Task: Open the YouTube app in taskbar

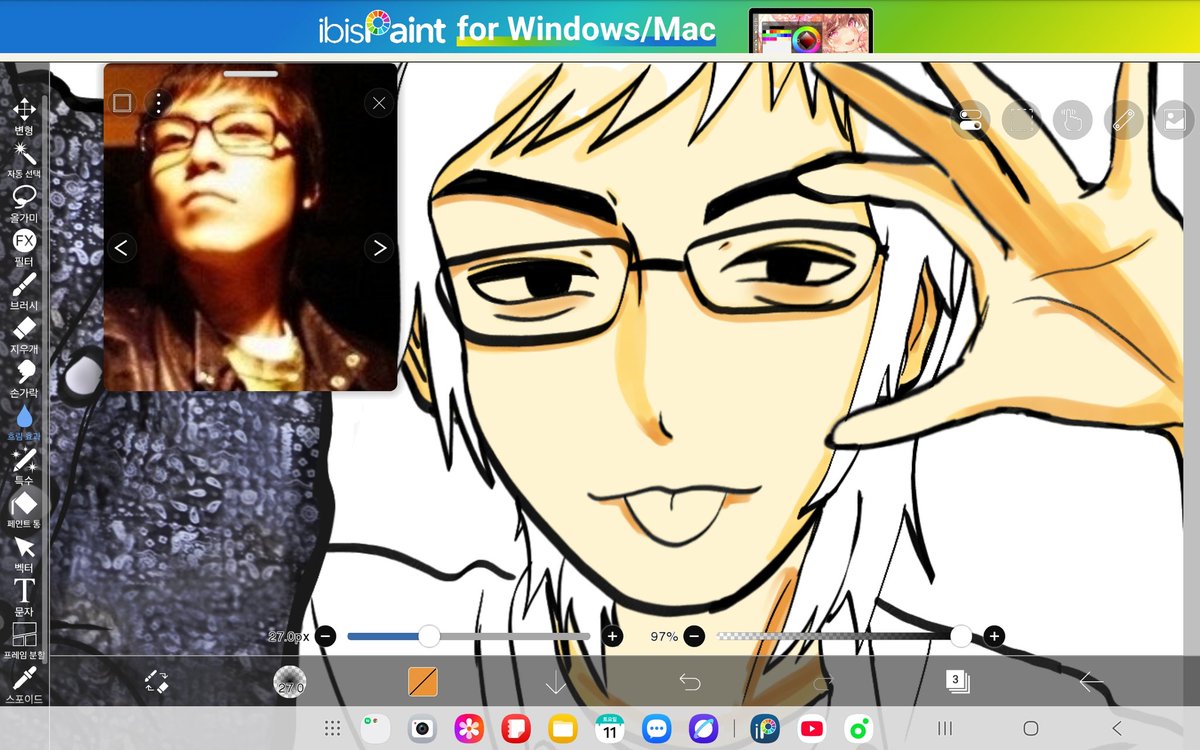Action: [812, 729]
